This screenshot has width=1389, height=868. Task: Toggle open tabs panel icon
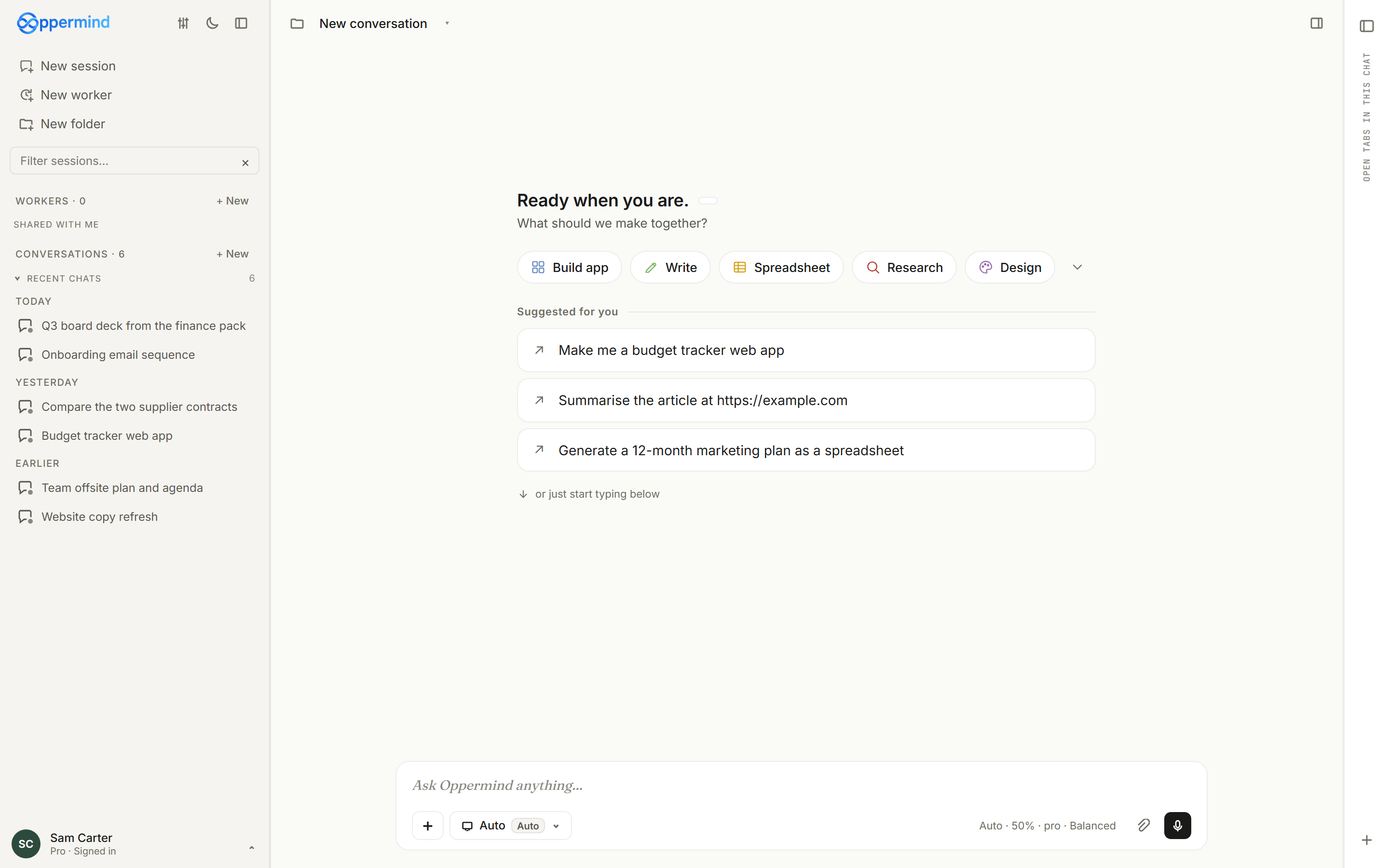tap(1367, 26)
